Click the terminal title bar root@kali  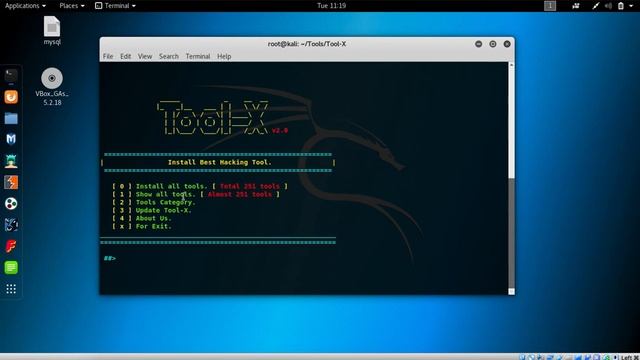click(307, 44)
